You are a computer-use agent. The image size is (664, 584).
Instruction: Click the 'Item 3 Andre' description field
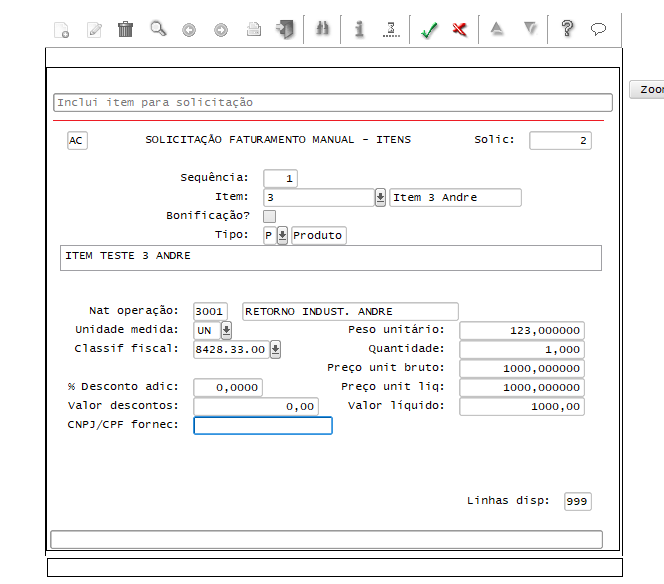455,197
